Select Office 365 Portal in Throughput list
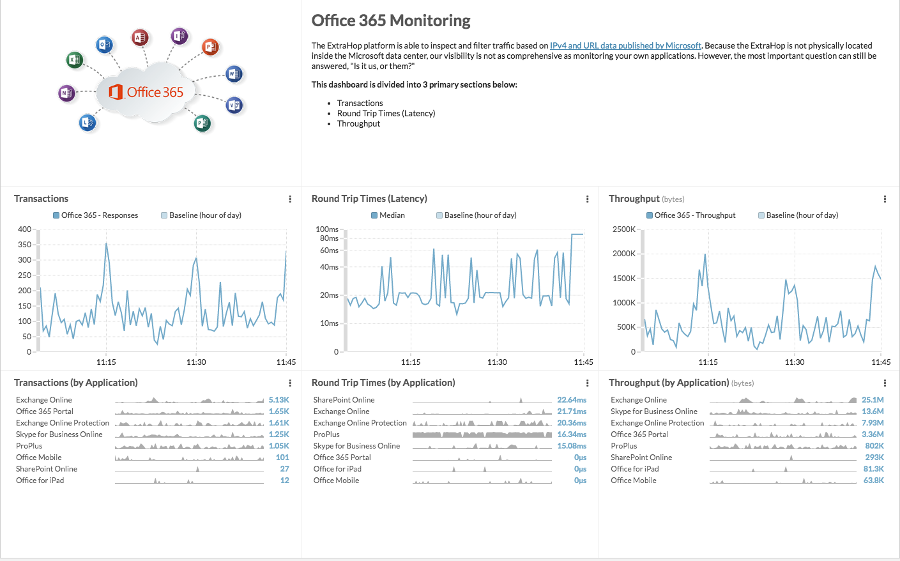Image resolution: width=900 pixels, height=561 pixels. [x=747, y=434]
